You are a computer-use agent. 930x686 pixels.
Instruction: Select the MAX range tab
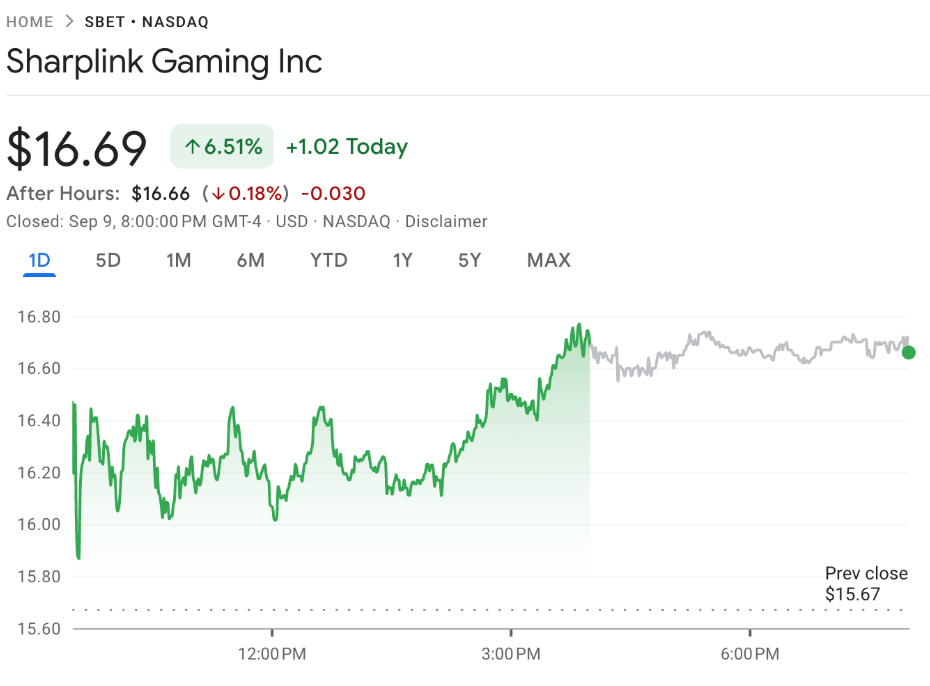(549, 261)
